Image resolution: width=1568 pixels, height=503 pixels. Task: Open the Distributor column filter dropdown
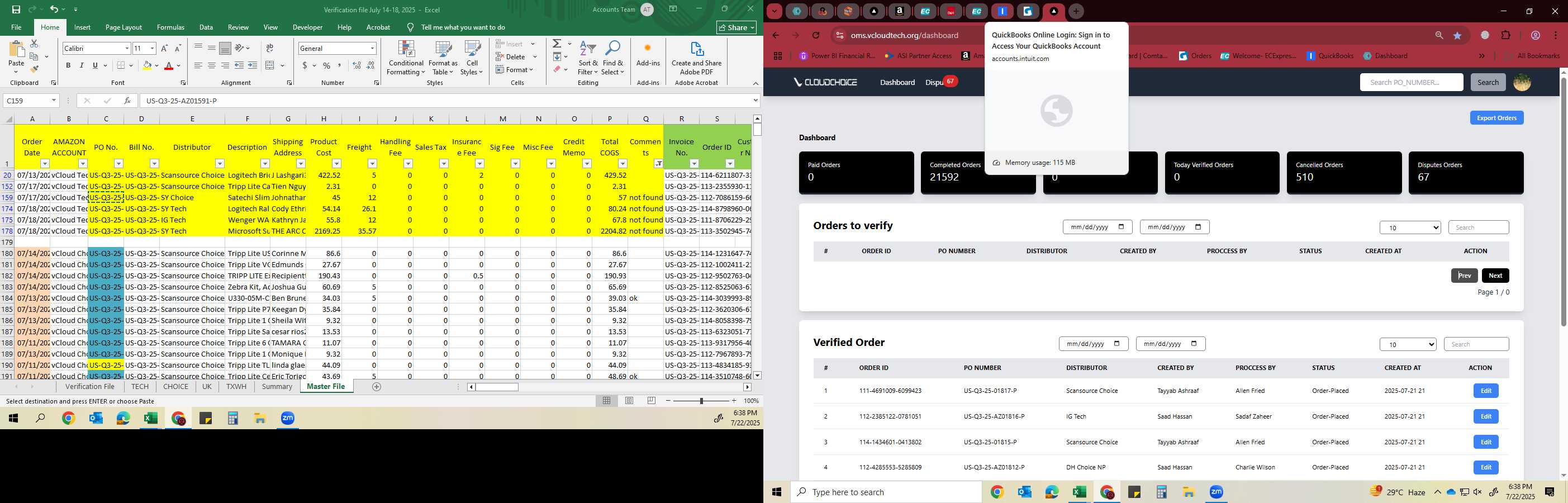pyautogui.click(x=220, y=163)
